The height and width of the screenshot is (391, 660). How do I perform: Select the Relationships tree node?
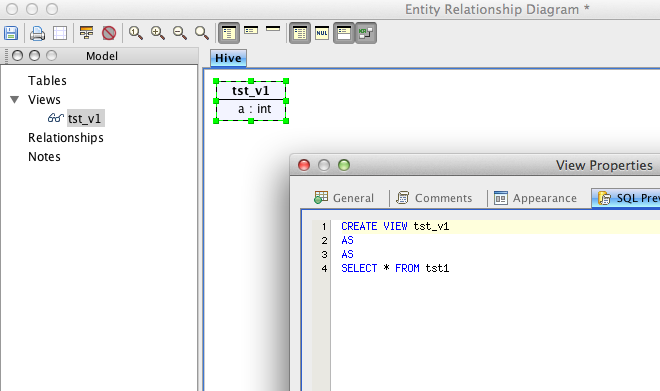pyautogui.click(x=66, y=138)
